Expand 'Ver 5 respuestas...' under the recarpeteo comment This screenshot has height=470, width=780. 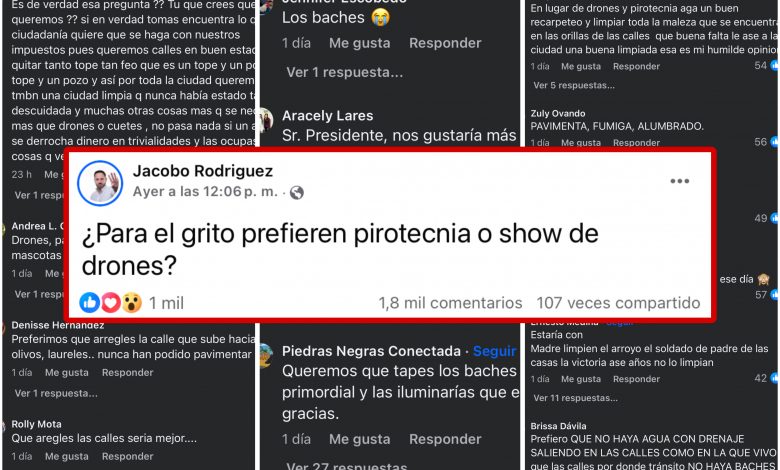574,85
